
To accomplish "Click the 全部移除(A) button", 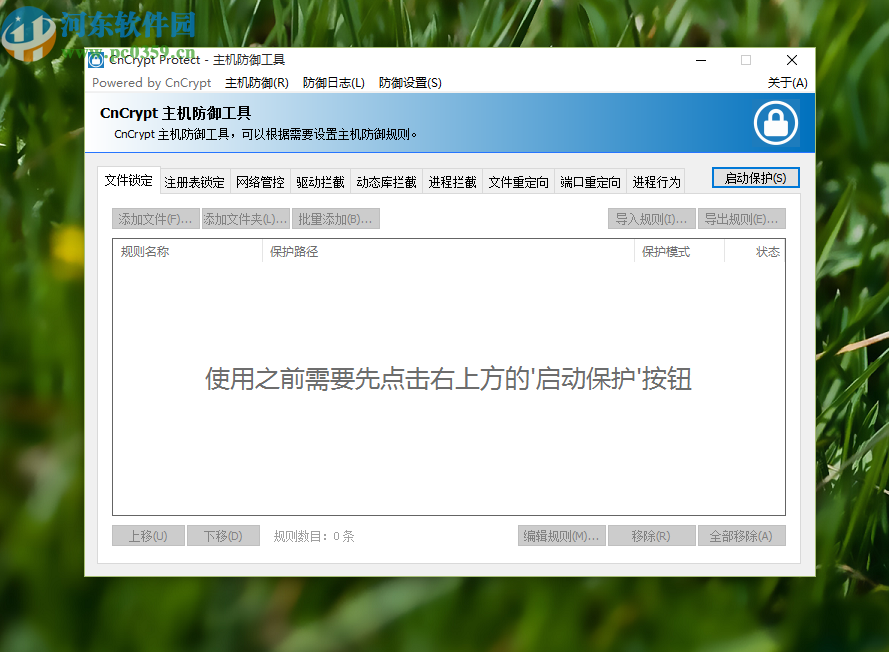I will pyautogui.click(x=742, y=536).
